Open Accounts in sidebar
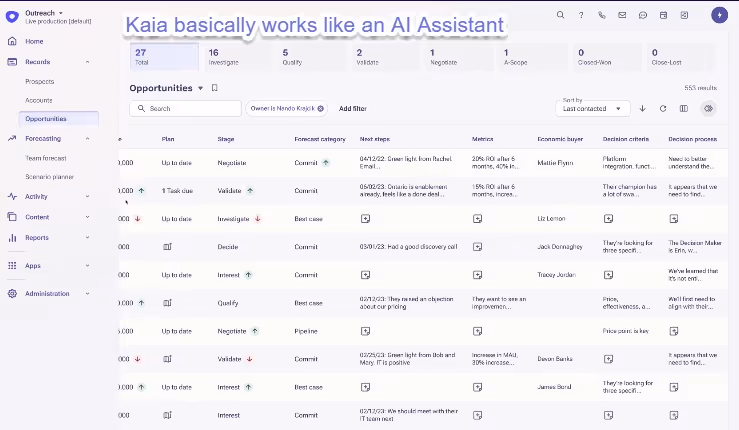 click(39, 100)
